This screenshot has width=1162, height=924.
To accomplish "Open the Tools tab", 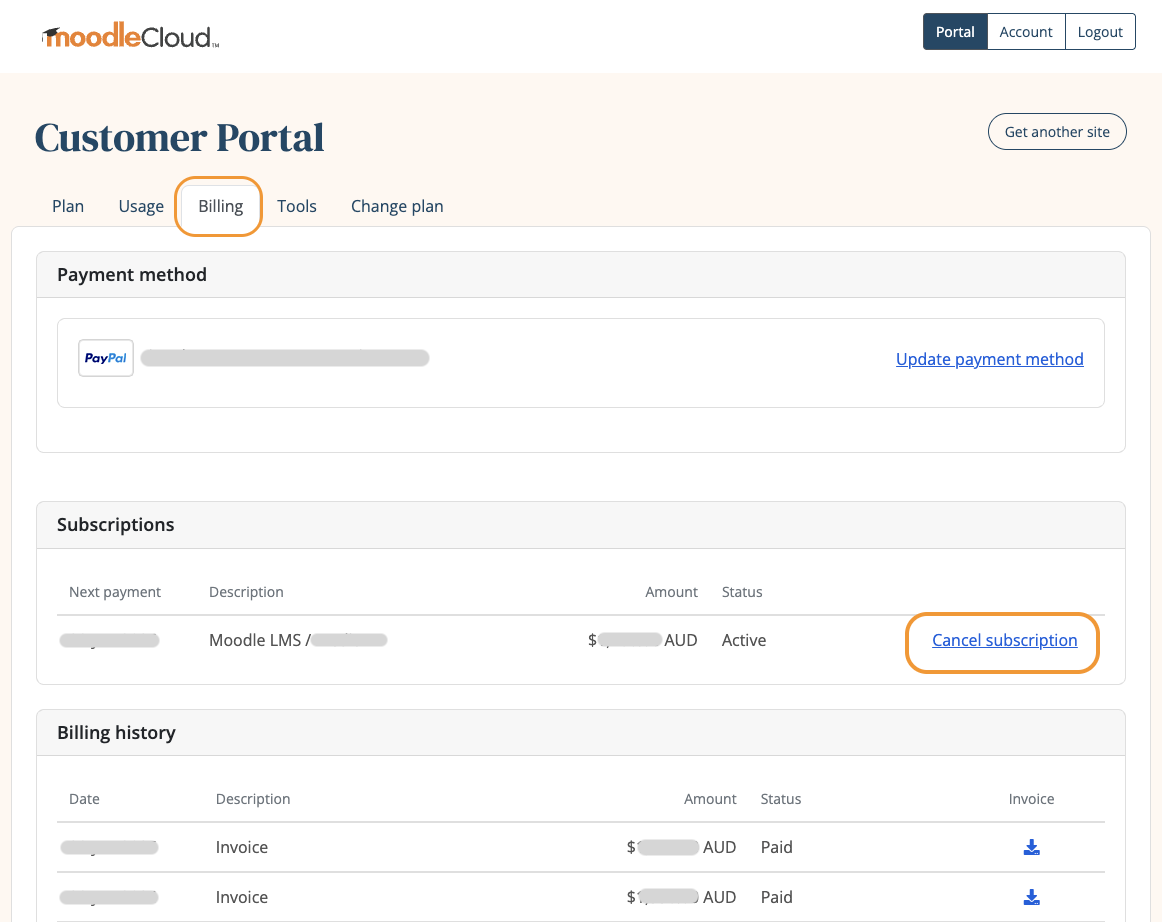I will [297, 206].
